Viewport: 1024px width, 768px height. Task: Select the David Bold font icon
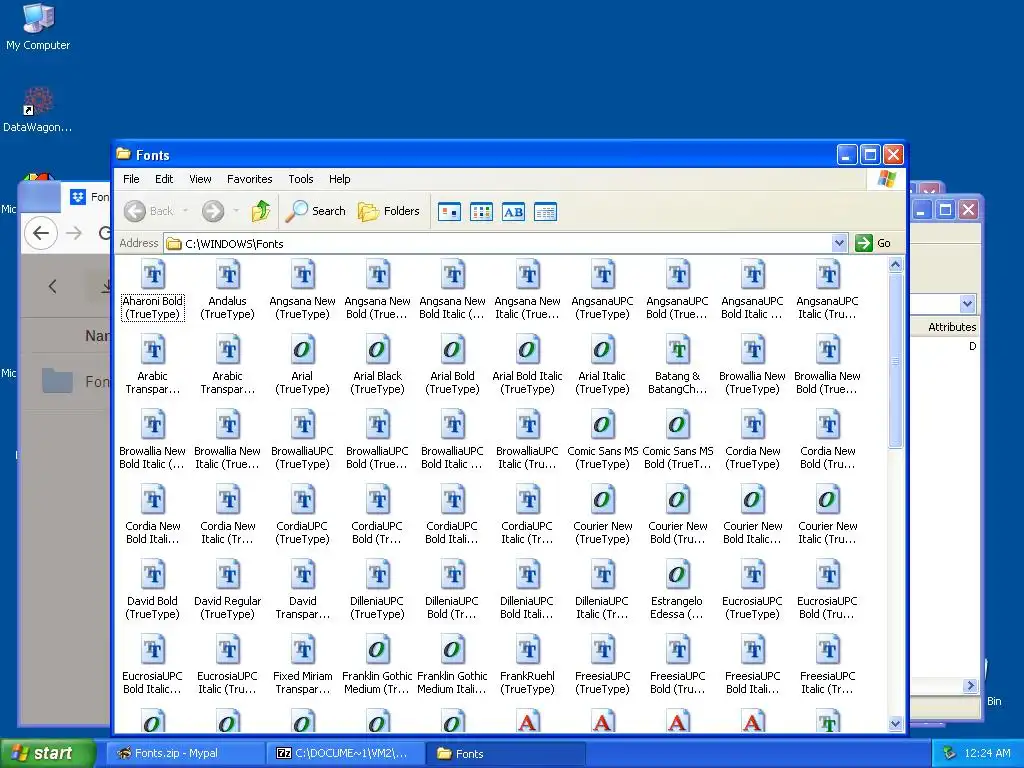[153, 575]
